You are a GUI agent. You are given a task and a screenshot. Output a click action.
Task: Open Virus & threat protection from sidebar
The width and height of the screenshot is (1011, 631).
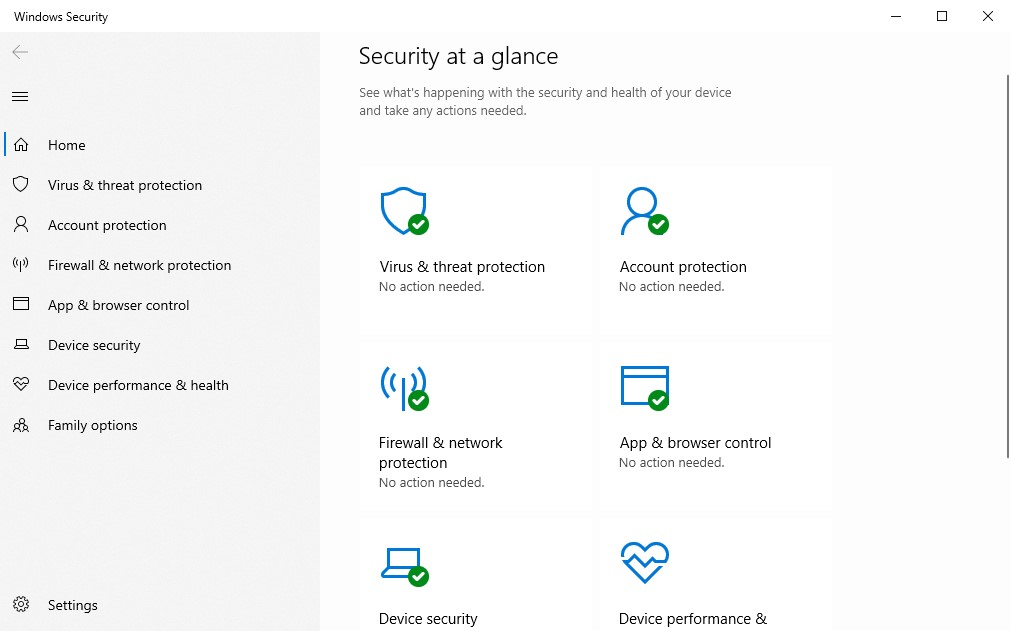125,185
